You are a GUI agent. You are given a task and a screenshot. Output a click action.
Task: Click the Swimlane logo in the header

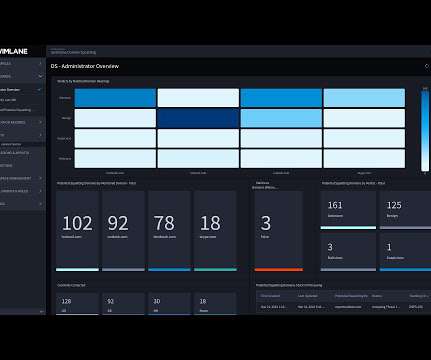point(14,51)
